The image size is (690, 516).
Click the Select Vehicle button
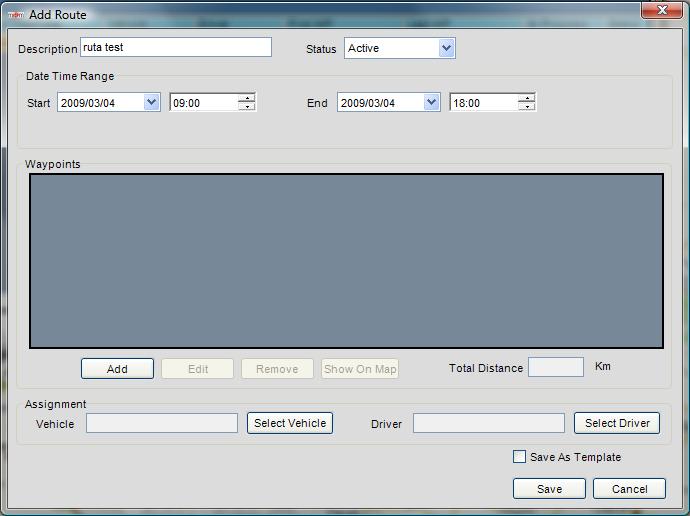pyautogui.click(x=290, y=423)
